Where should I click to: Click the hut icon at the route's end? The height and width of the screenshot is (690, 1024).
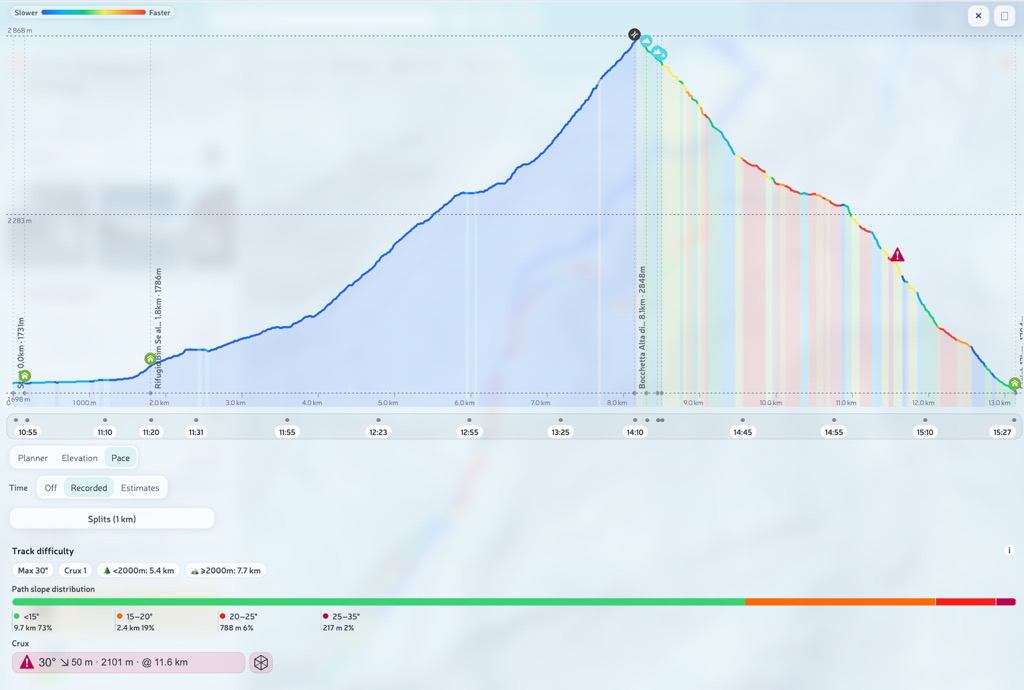tap(1013, 382)
